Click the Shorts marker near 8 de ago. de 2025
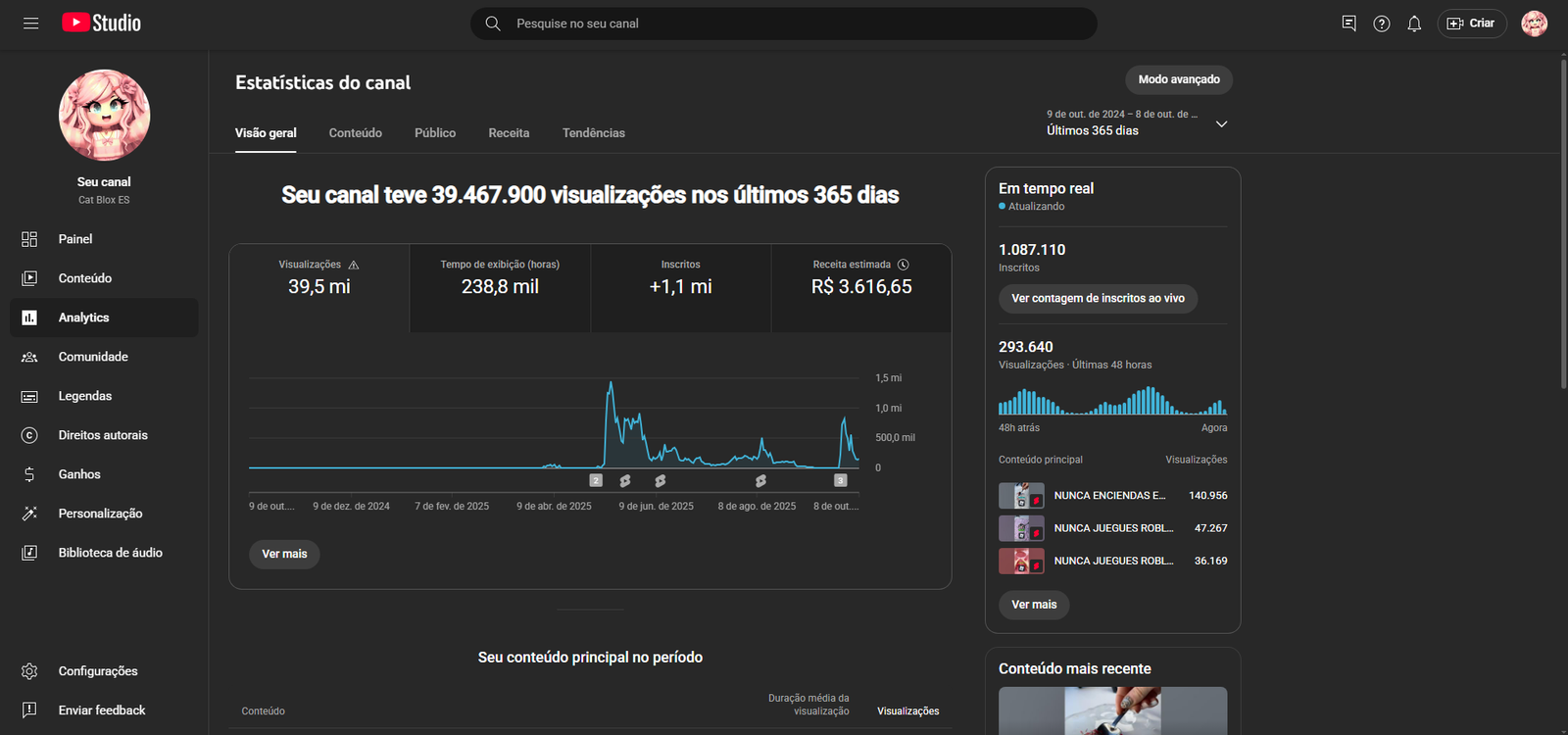This screenshot has height=735, width=1568. (x=760, y=480)
